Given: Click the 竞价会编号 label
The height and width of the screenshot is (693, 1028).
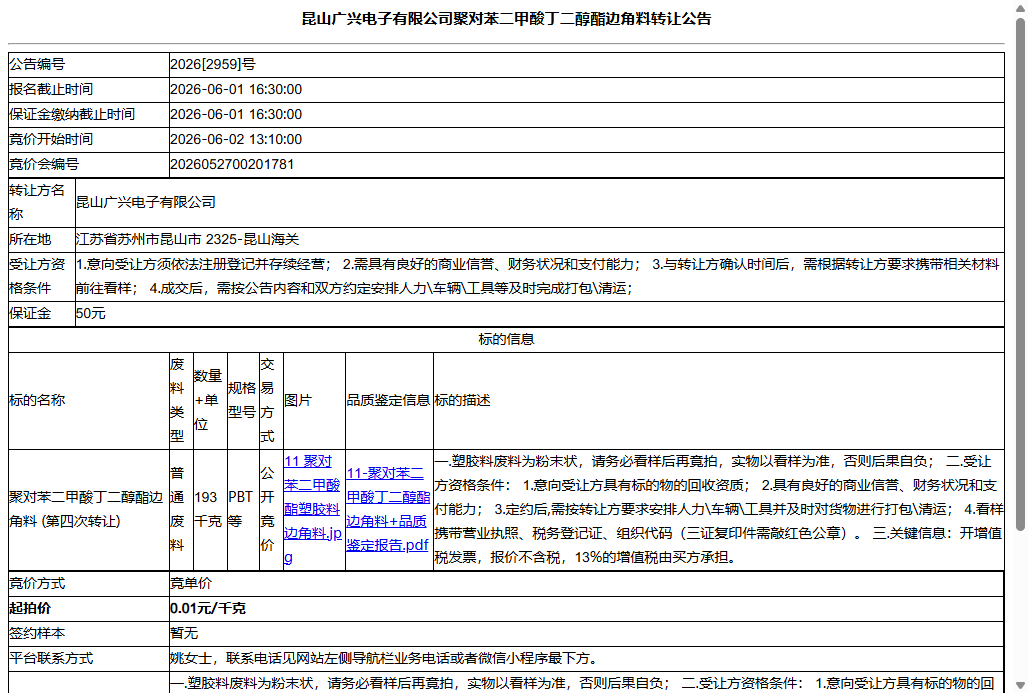Looking at the screenshot, I should click(44, 165).
